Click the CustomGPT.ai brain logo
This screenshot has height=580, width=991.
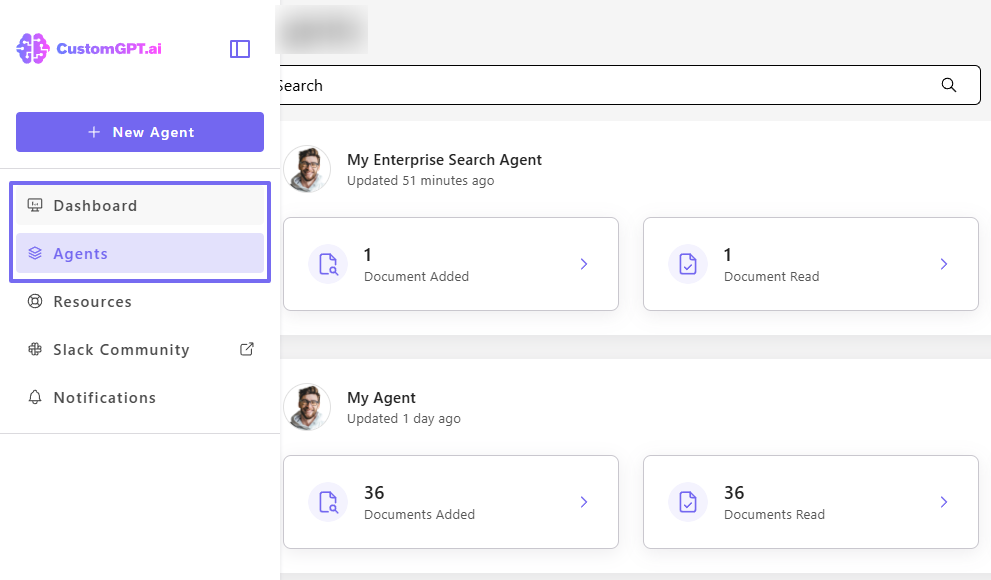coord(31,47)
